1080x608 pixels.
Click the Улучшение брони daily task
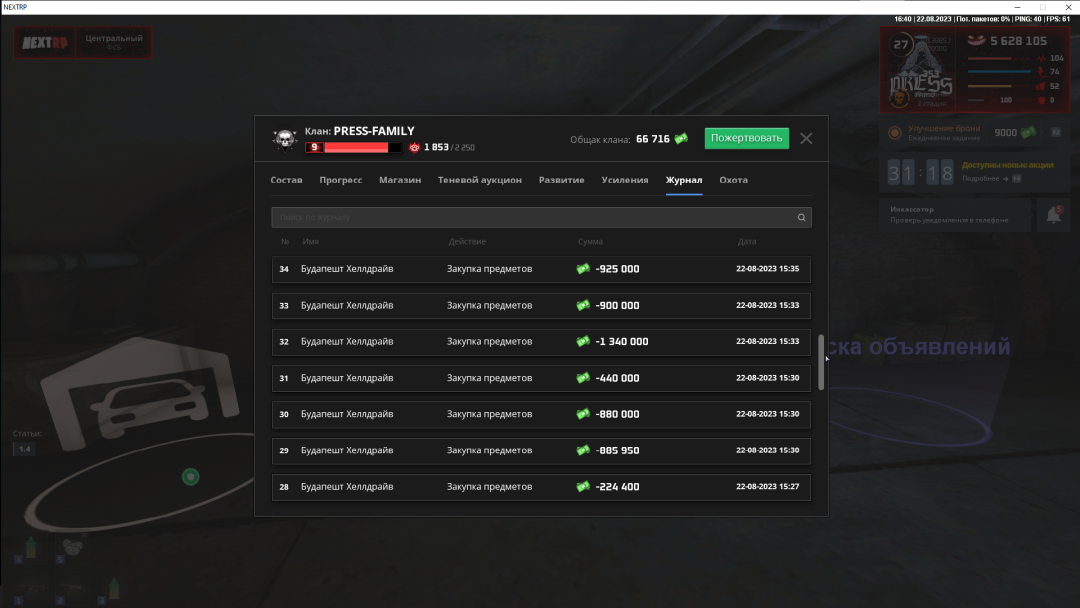pyautogui.click(x=973, y=133)
